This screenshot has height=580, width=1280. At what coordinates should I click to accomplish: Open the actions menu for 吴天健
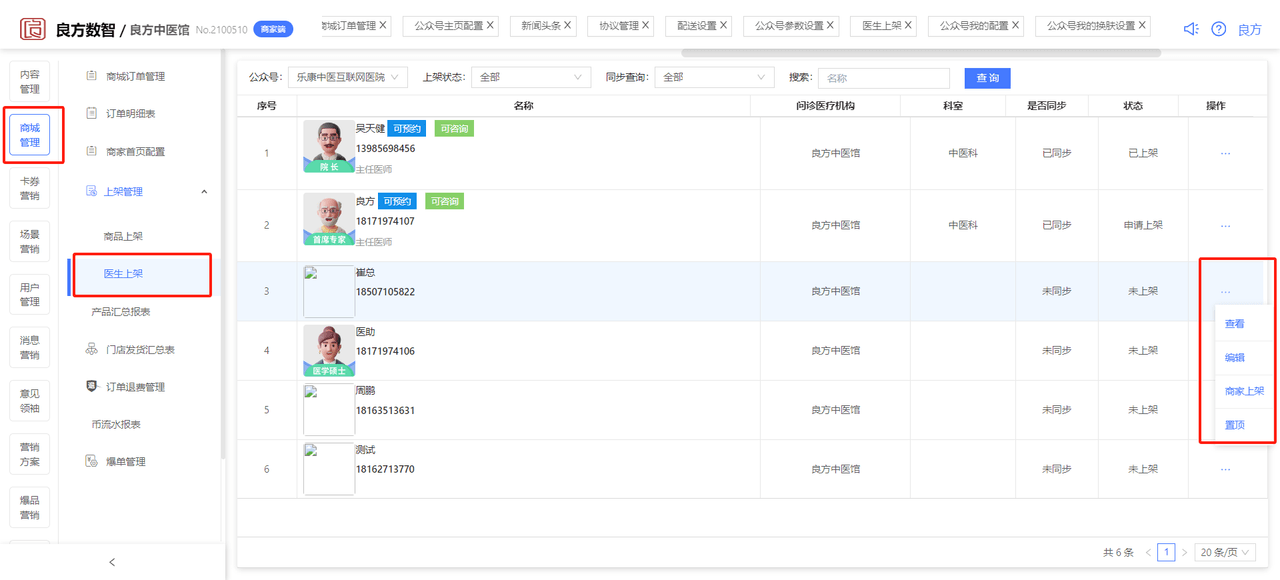click(1225, 153)
